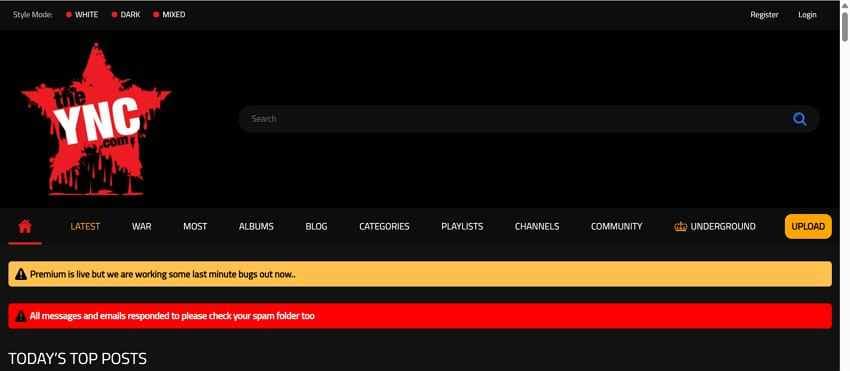The width and height of the screenshot is (850, 371).
Task: Open the WAR section
Action: pyautogui.click(x=141, y=227)
